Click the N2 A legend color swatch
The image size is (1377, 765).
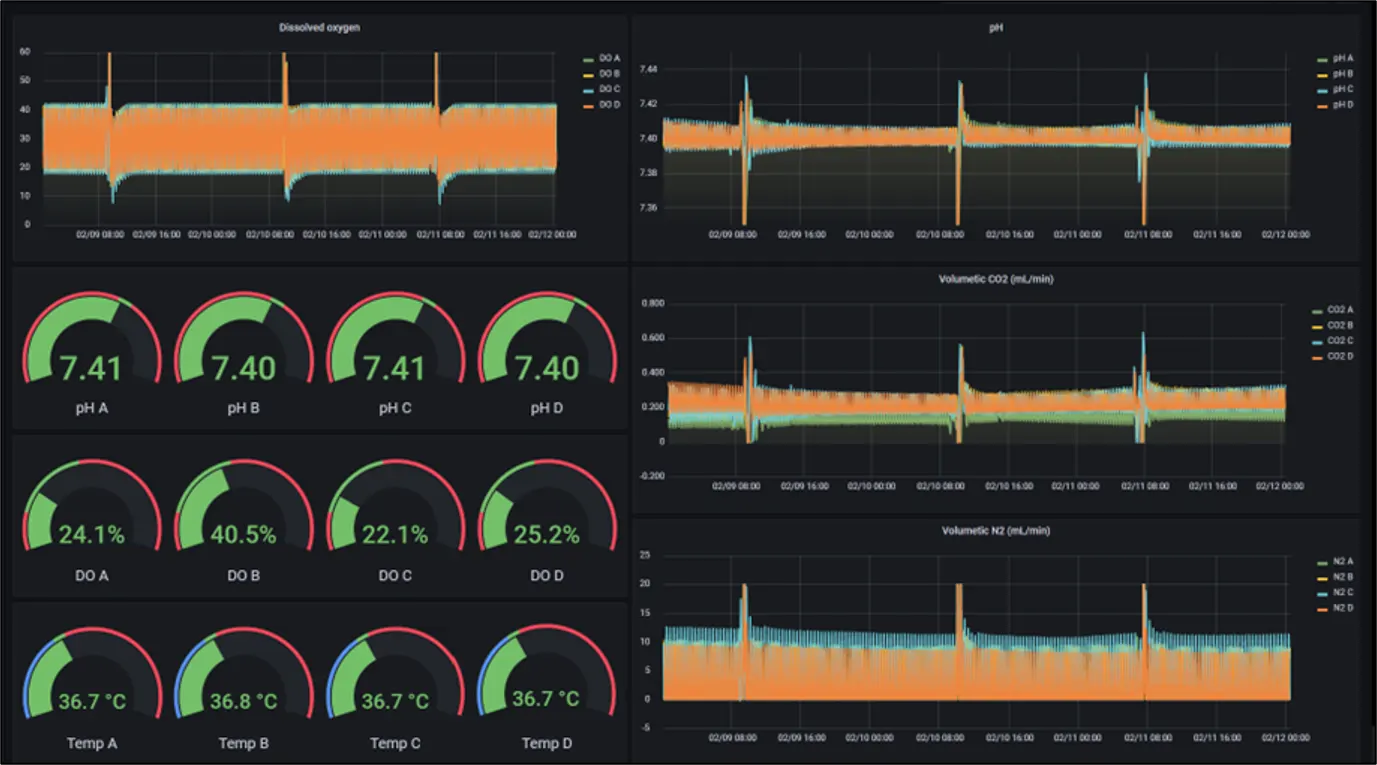1322,562
